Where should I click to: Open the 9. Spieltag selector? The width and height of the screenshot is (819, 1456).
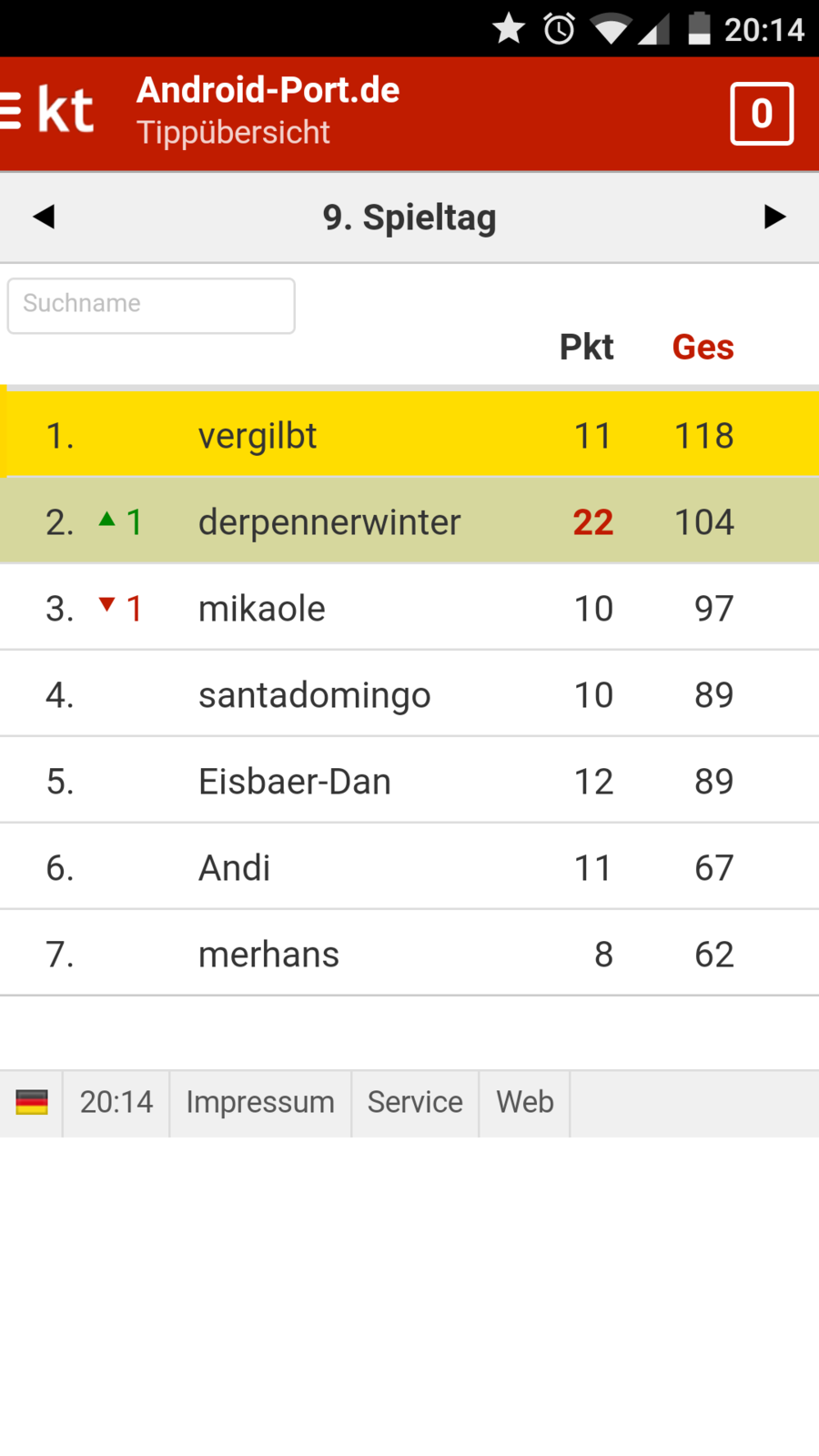[x=409, y=217]
